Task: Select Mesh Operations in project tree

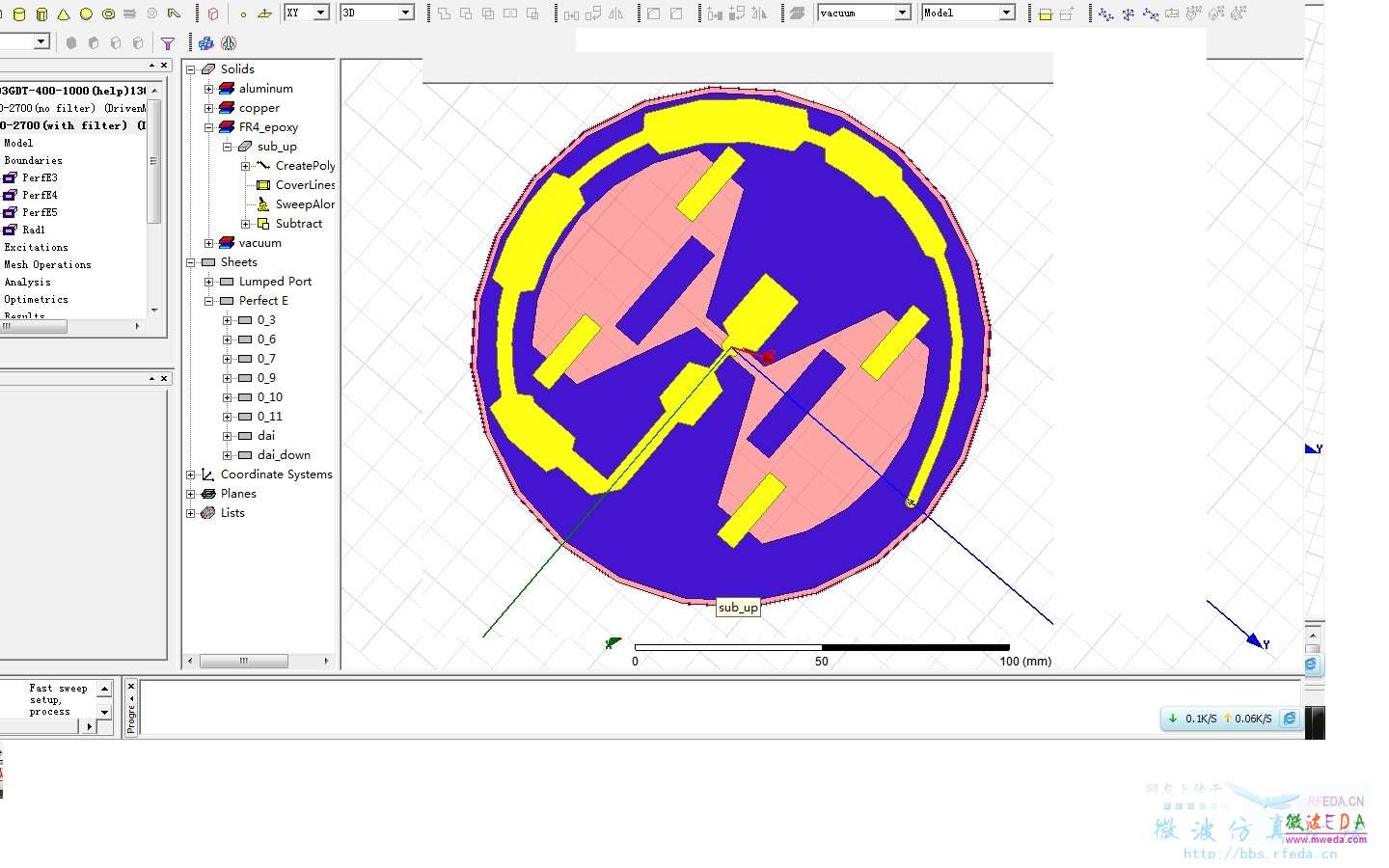Action: pyautogui.click(x=47, y=265)
